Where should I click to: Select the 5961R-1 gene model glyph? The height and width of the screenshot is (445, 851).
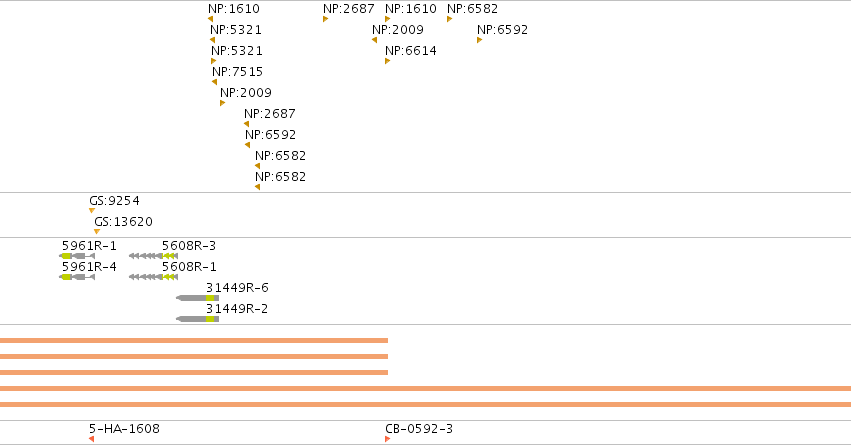tap(77, 256)
